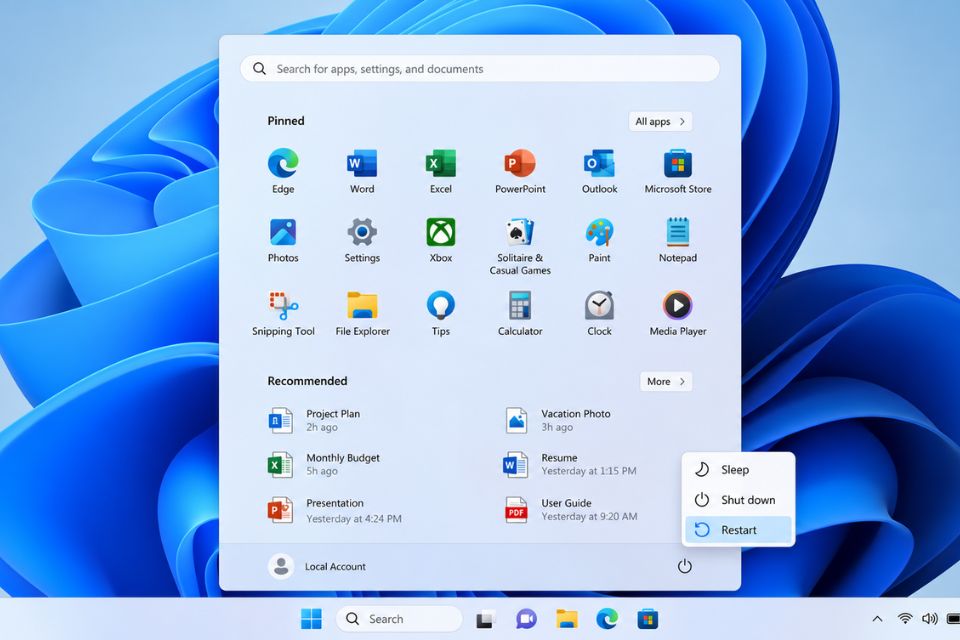
Task: Show More recommended items
Action: coord(666,382)
